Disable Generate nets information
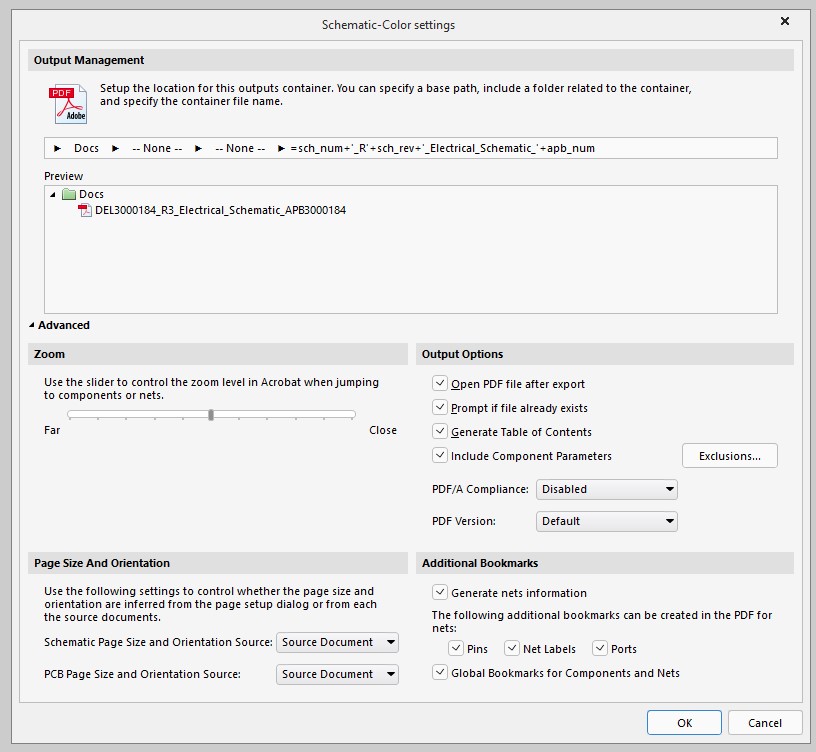 pyautogui.click(x=440, y=592)
